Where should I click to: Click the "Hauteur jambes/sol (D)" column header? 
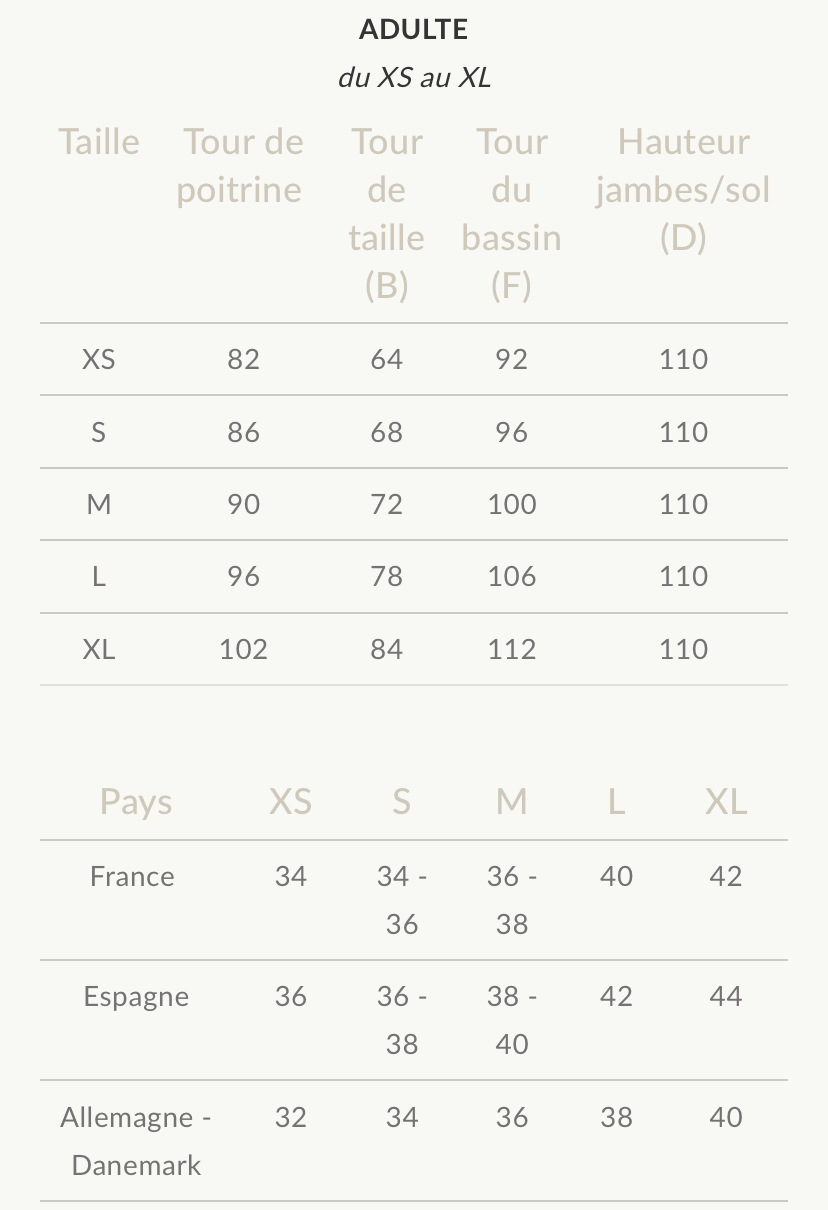[683, 190]
